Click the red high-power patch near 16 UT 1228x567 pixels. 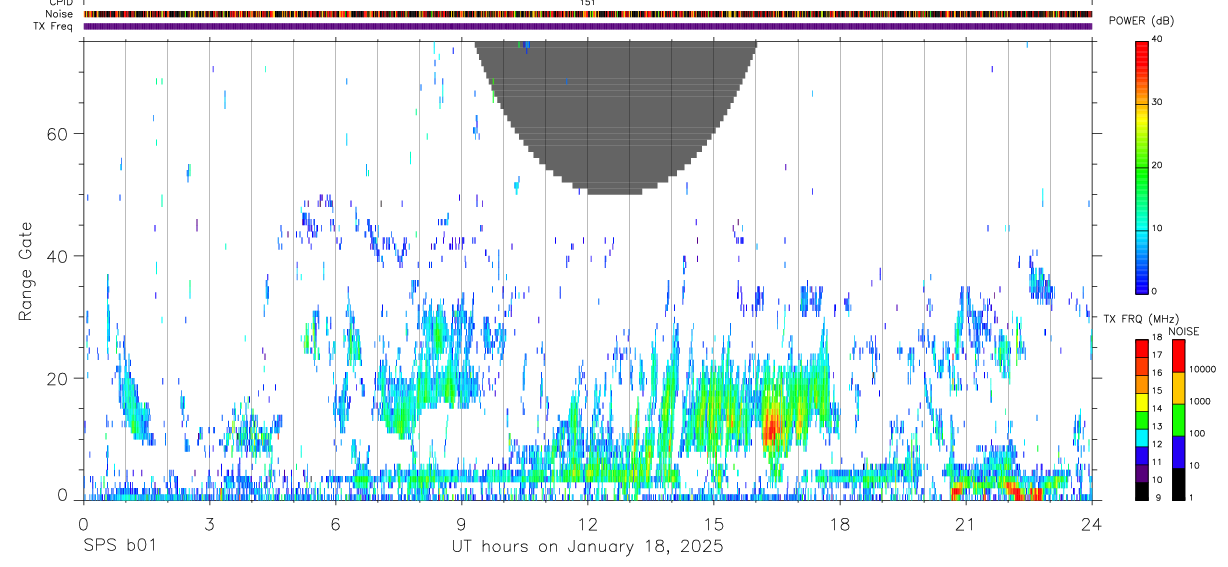[x=770, y=428]
